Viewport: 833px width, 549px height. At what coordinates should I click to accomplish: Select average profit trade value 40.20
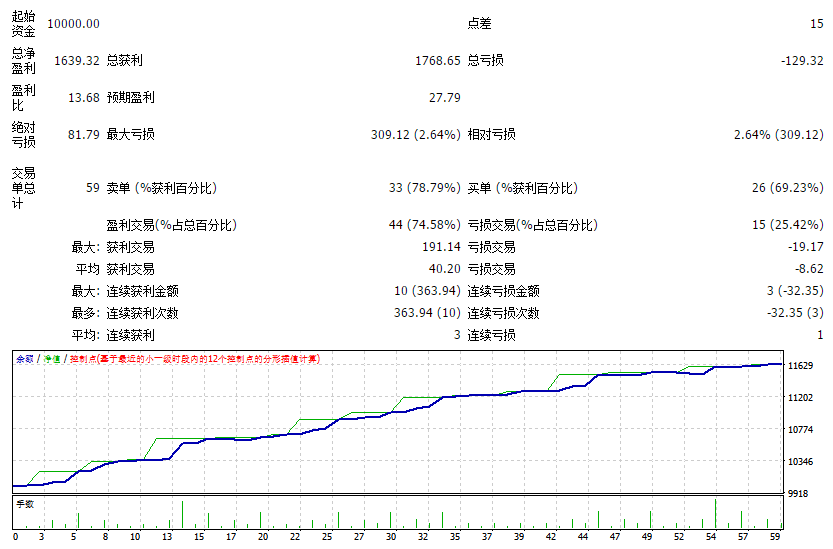click(x=445, y=269)
